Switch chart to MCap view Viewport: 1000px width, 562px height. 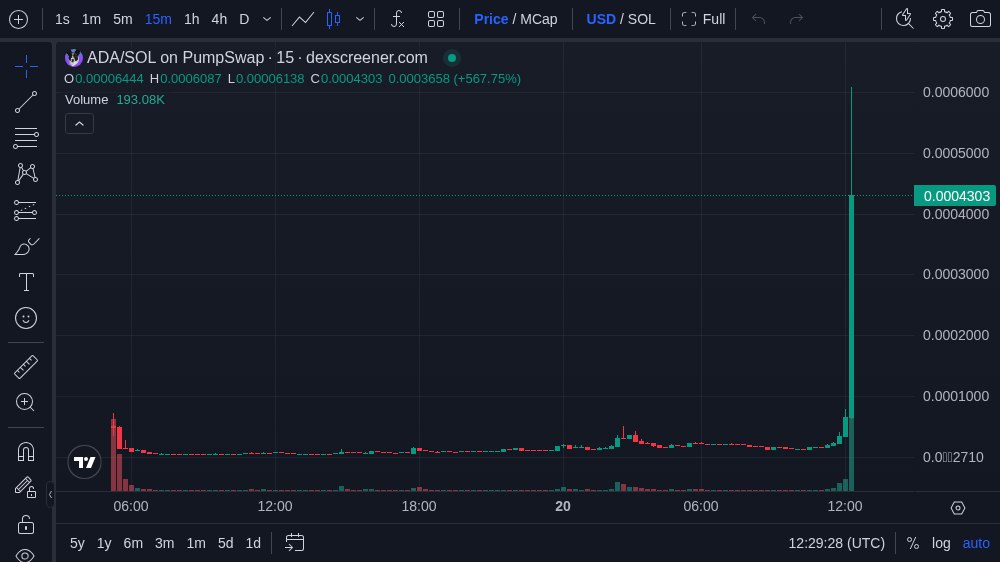(538, 19)
